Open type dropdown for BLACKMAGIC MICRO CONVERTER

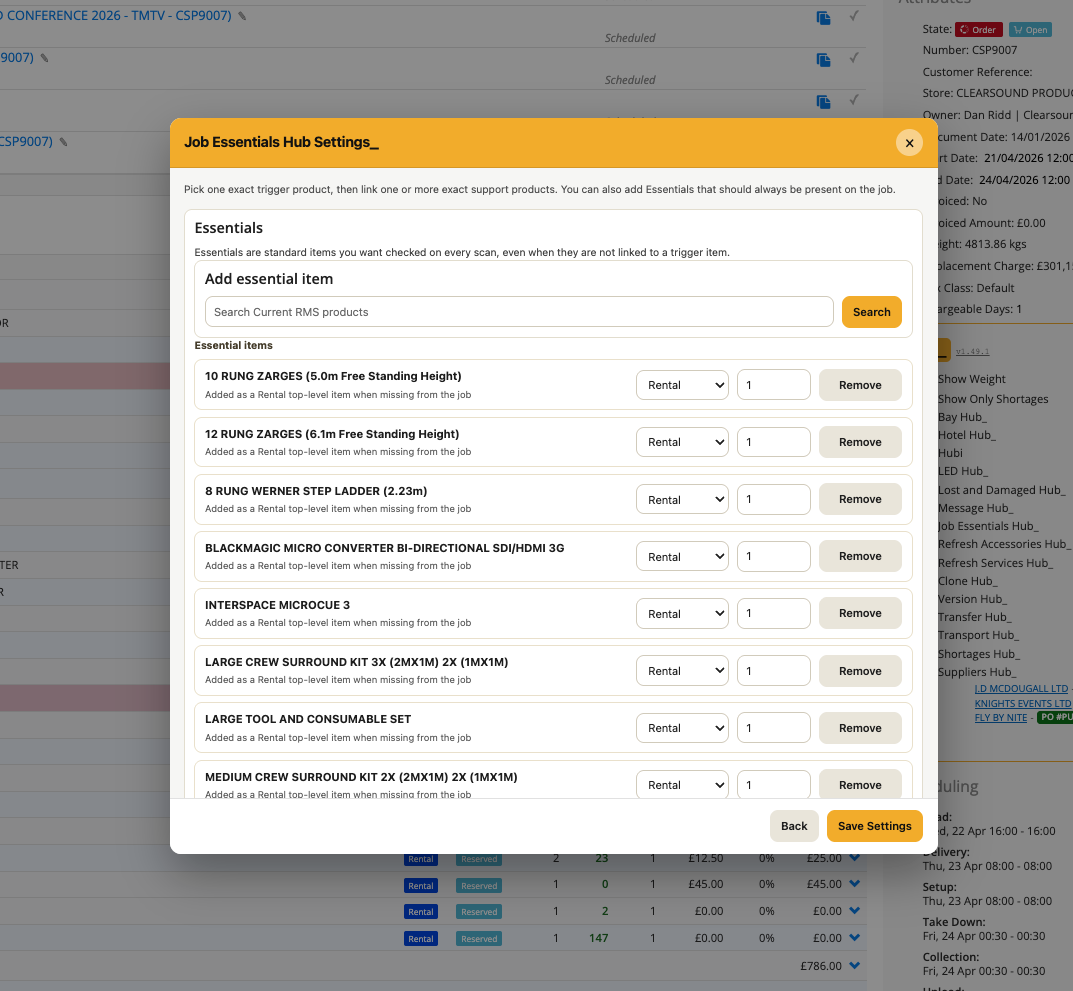[682, 556]
